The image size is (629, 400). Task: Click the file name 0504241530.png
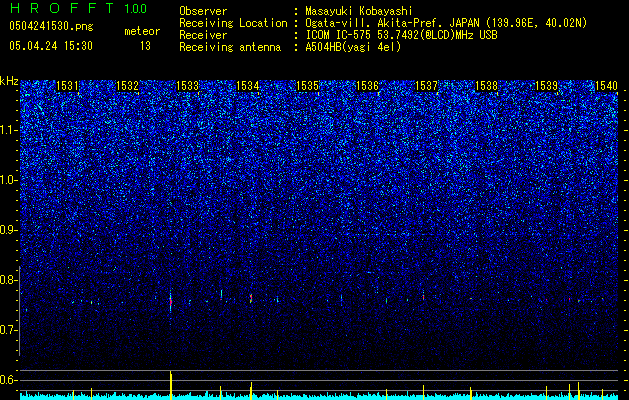[x=51, y=26]
